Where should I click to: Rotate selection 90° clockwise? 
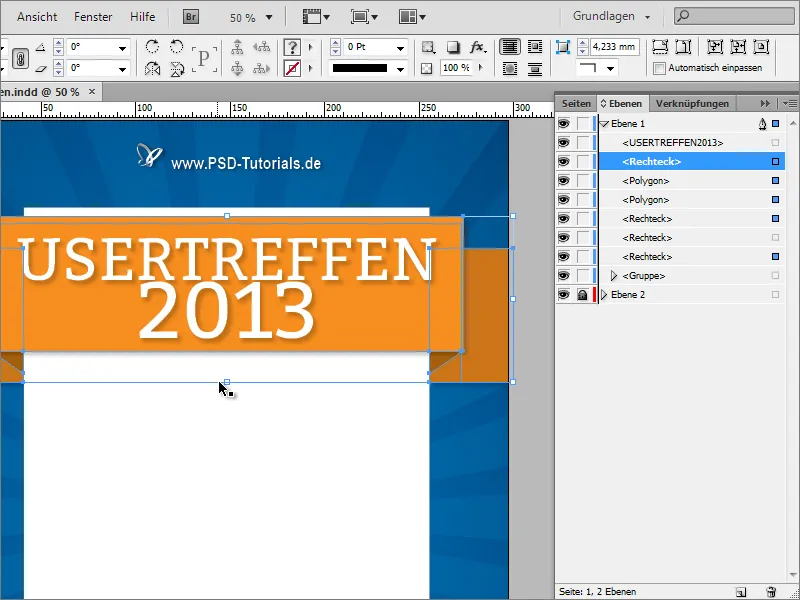click(152, 47)
